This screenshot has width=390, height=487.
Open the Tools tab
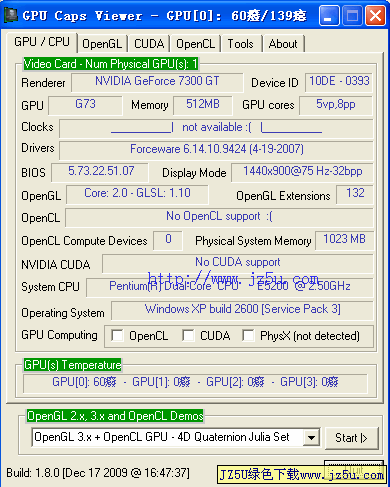(x=240, y=44)
